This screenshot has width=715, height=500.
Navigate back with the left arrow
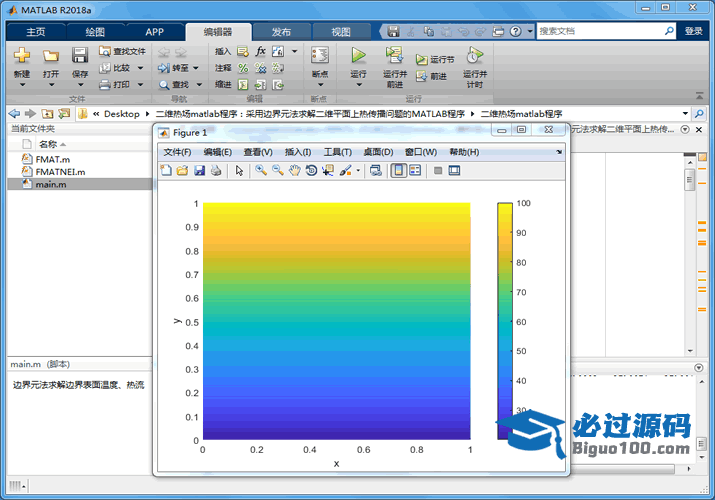click(14, 113)
